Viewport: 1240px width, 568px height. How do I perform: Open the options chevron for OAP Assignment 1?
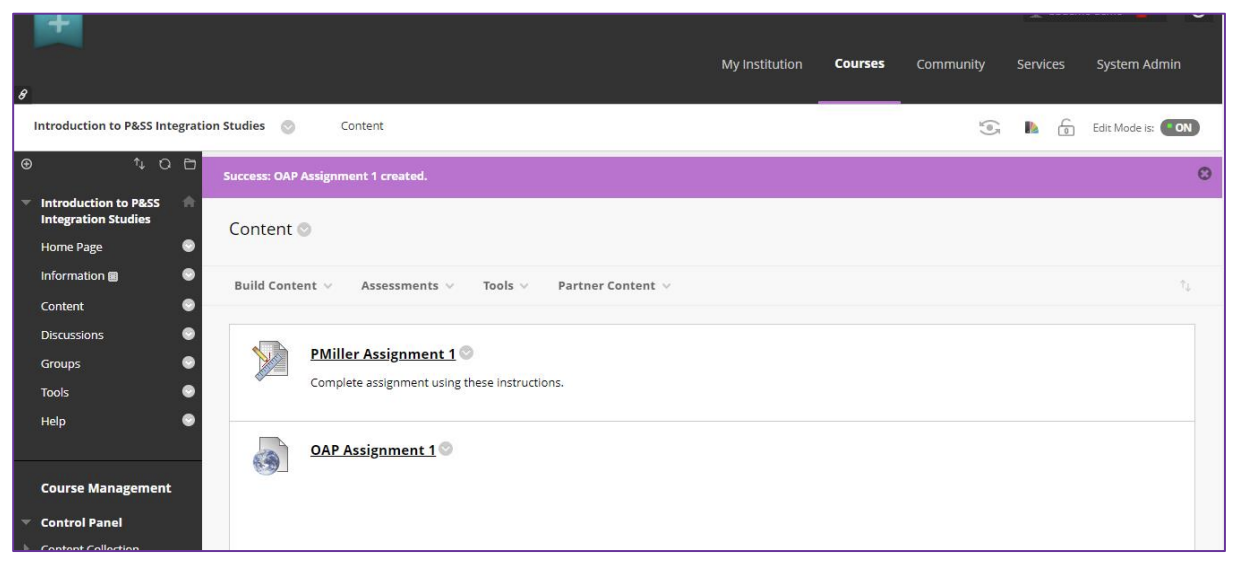pos(445,447)
